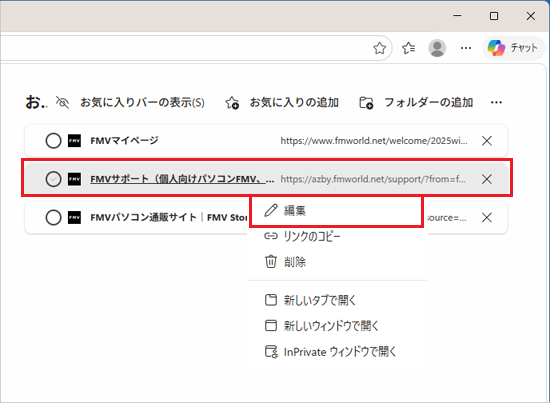This screenshot has width=550, height=403.
Task: Select the checkbox for FMVマイページ
Action: click(x=53, y=141)
